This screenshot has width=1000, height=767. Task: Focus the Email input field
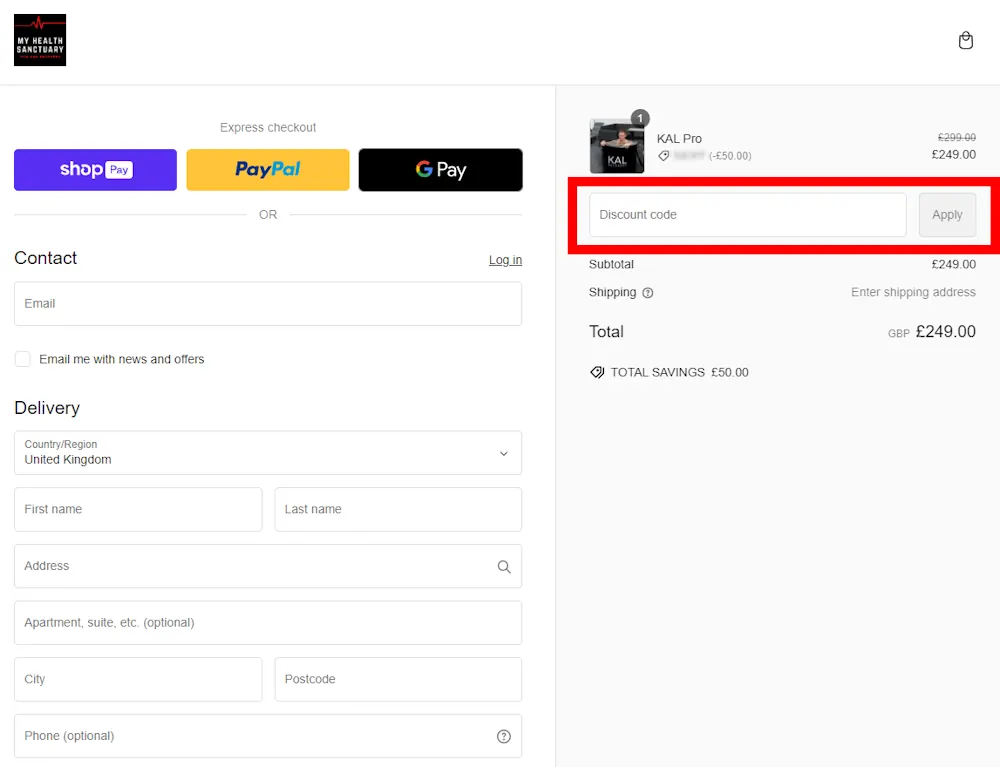[x=268, y=303]
